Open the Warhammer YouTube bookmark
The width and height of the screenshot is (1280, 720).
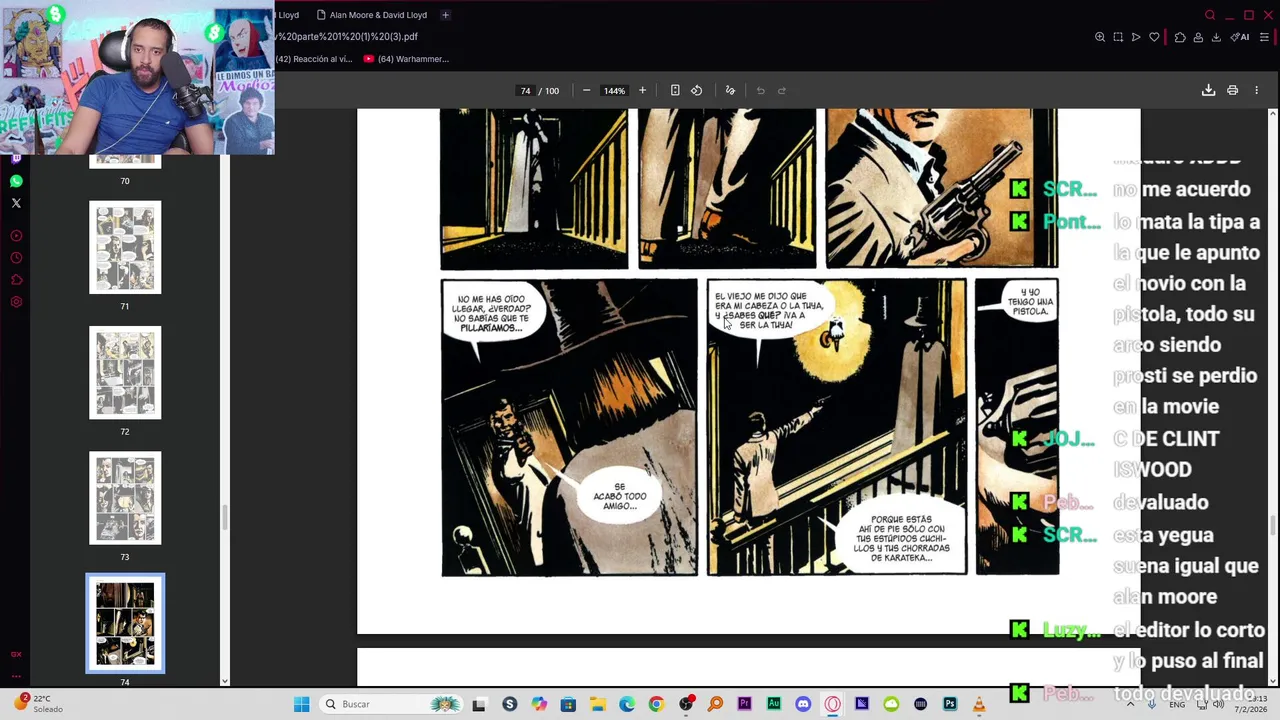tap(406, 59)
